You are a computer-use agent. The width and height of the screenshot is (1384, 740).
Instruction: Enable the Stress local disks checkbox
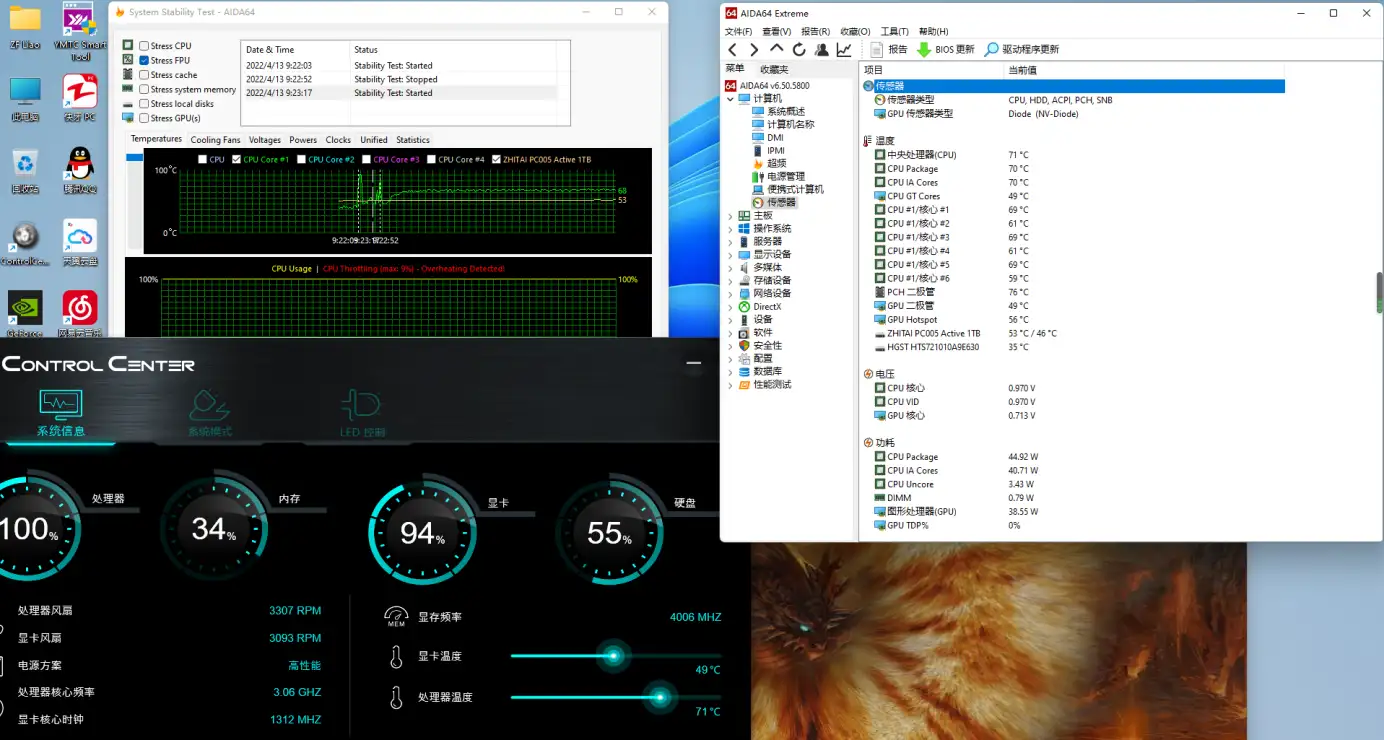pyautogui.click(x=144, y=104)
